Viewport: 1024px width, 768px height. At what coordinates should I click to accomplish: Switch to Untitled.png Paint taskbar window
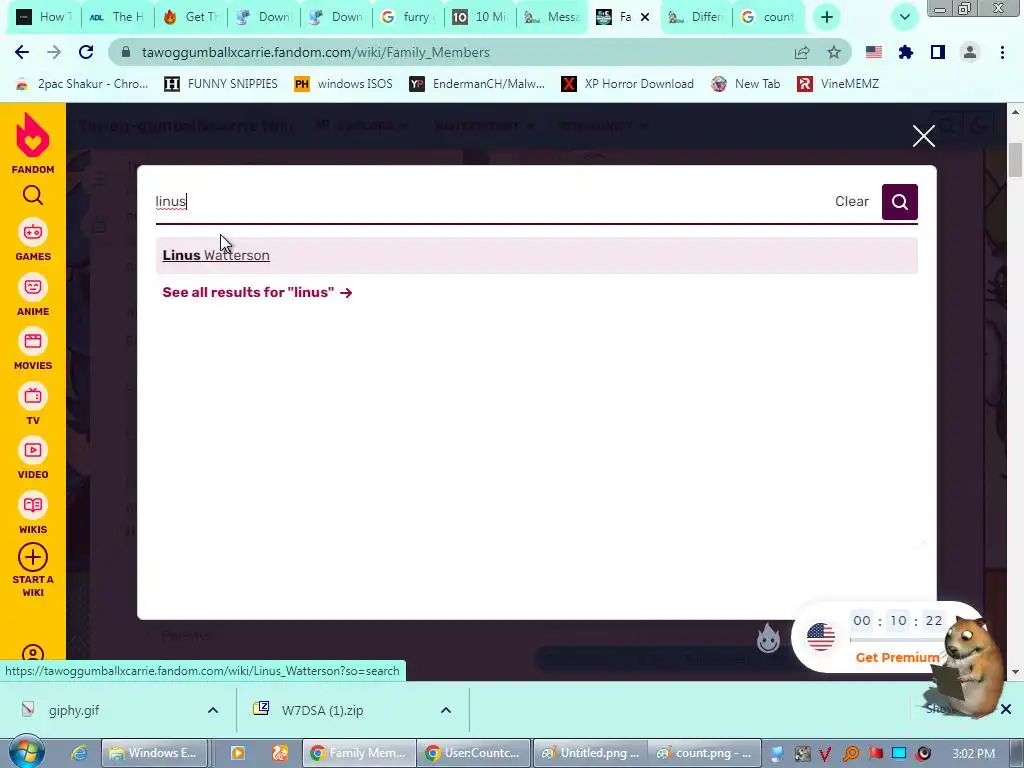(x=591, y=753)
